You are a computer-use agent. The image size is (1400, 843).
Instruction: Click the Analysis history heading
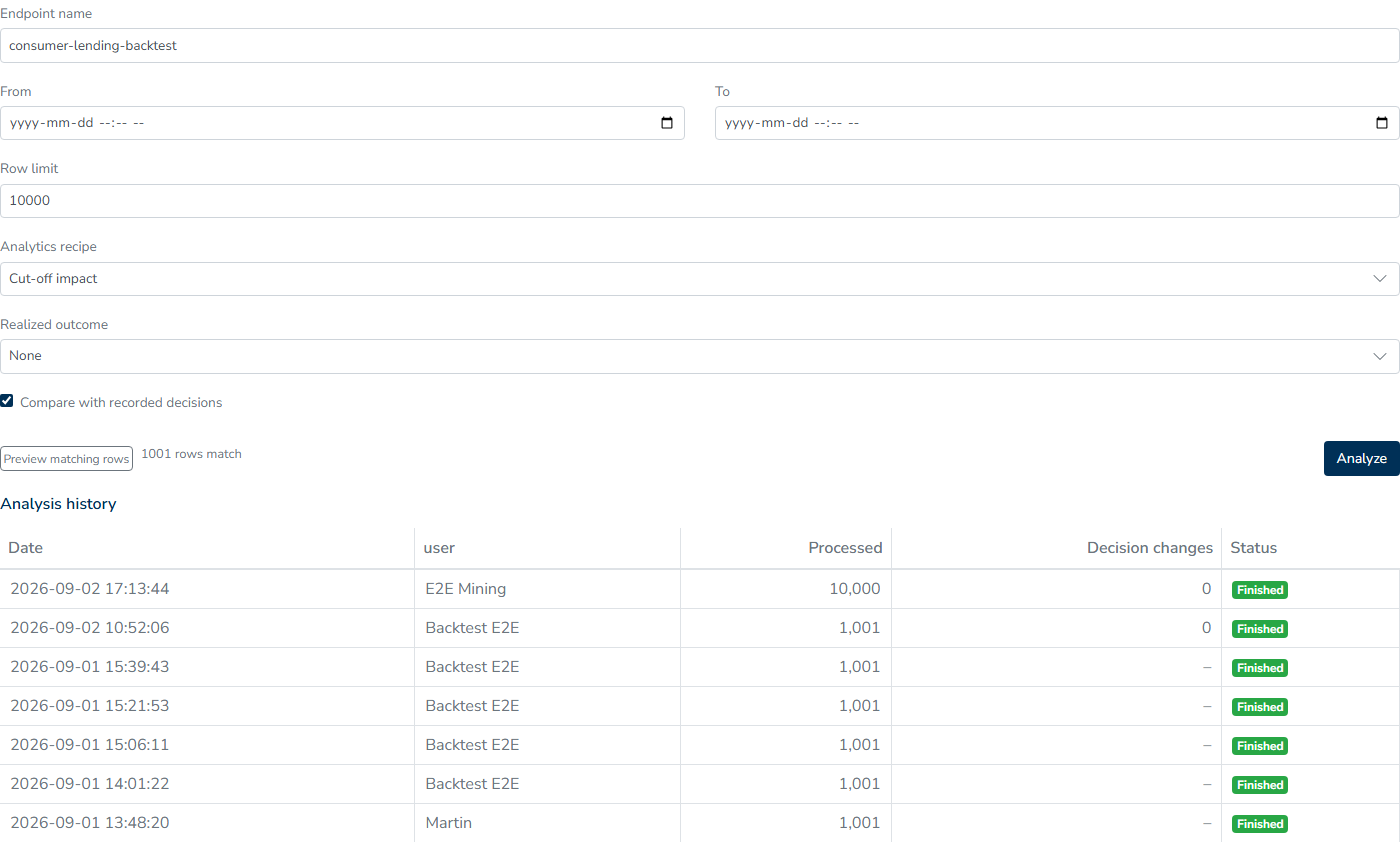pyautogui.click(x=58, y=504)
